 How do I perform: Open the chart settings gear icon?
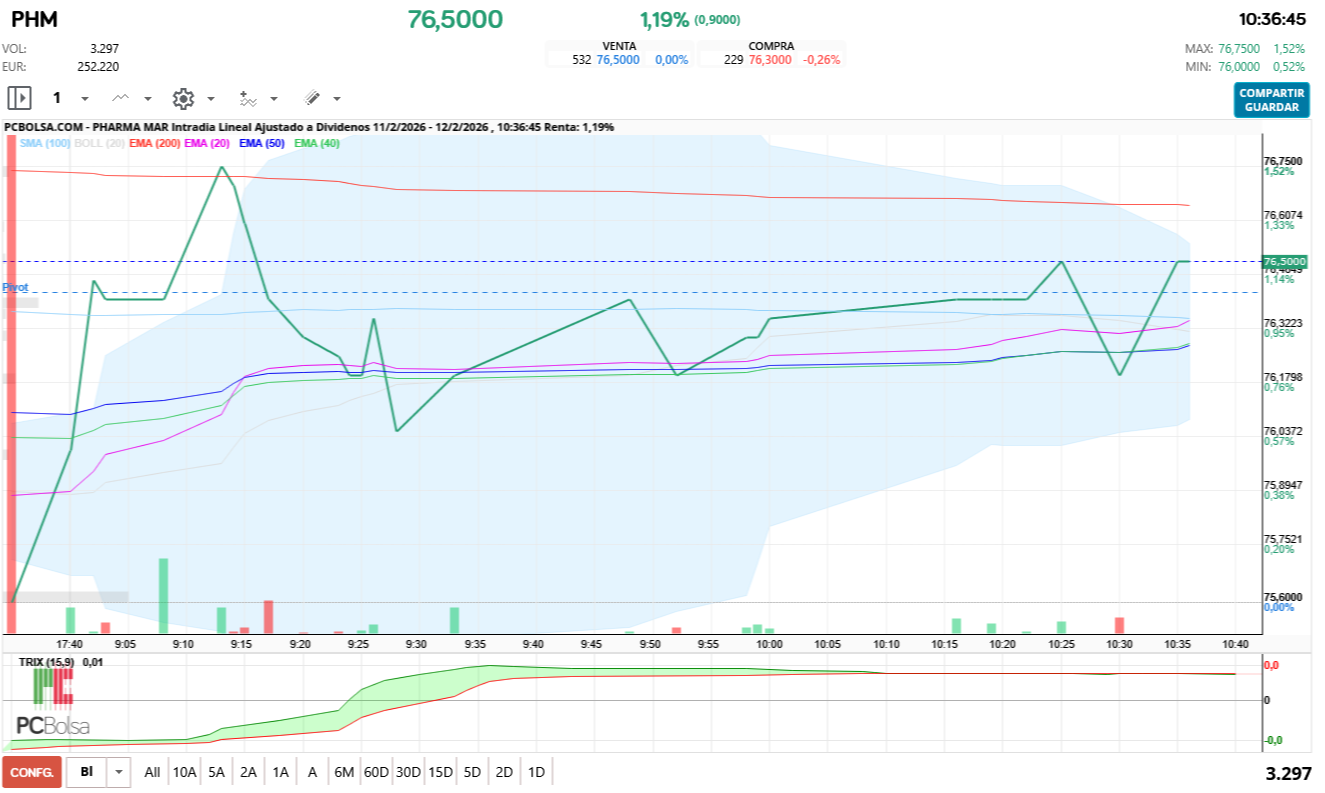[183, 98]
